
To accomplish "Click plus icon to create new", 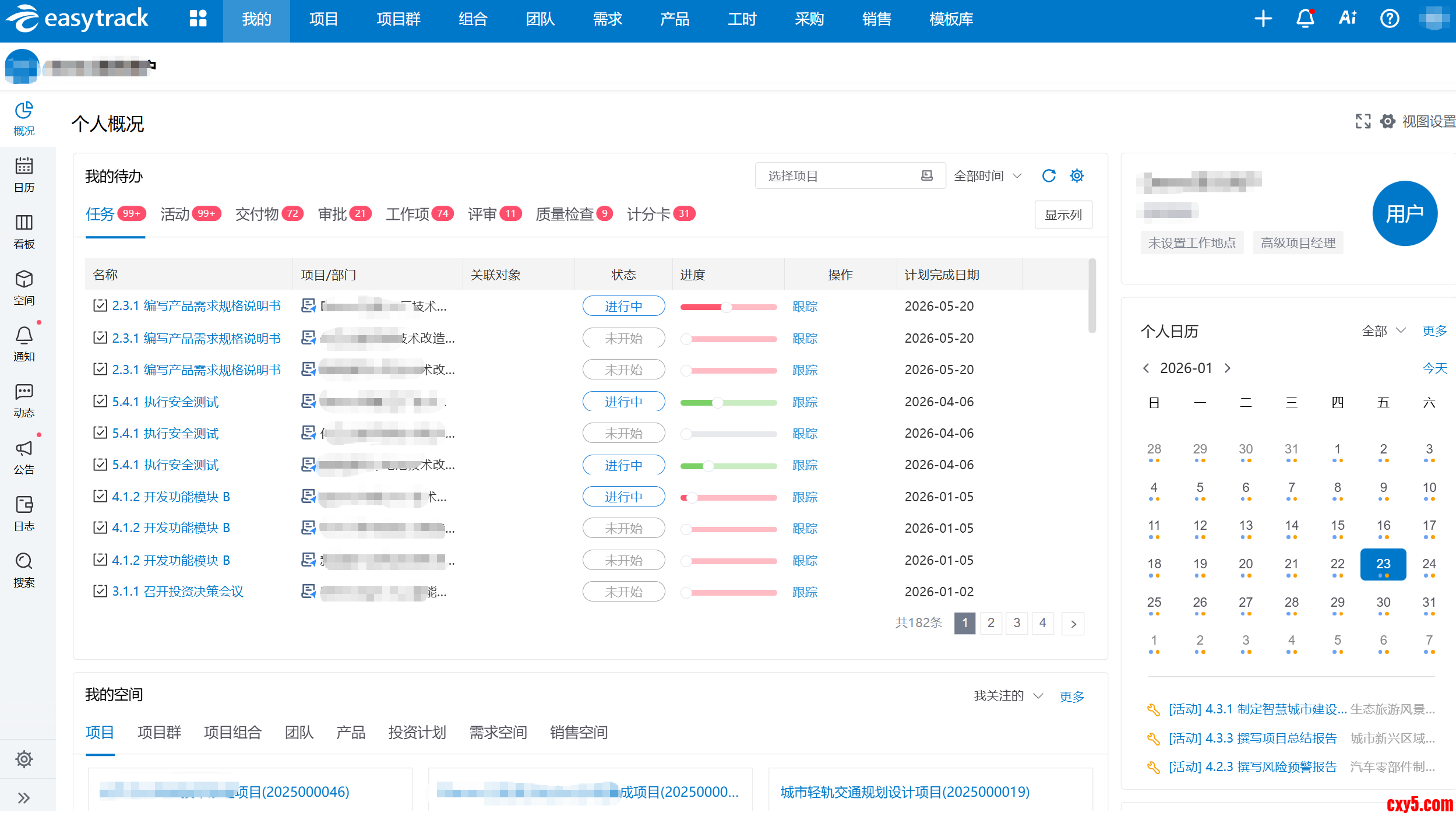I will click(x=1263, y=19).
